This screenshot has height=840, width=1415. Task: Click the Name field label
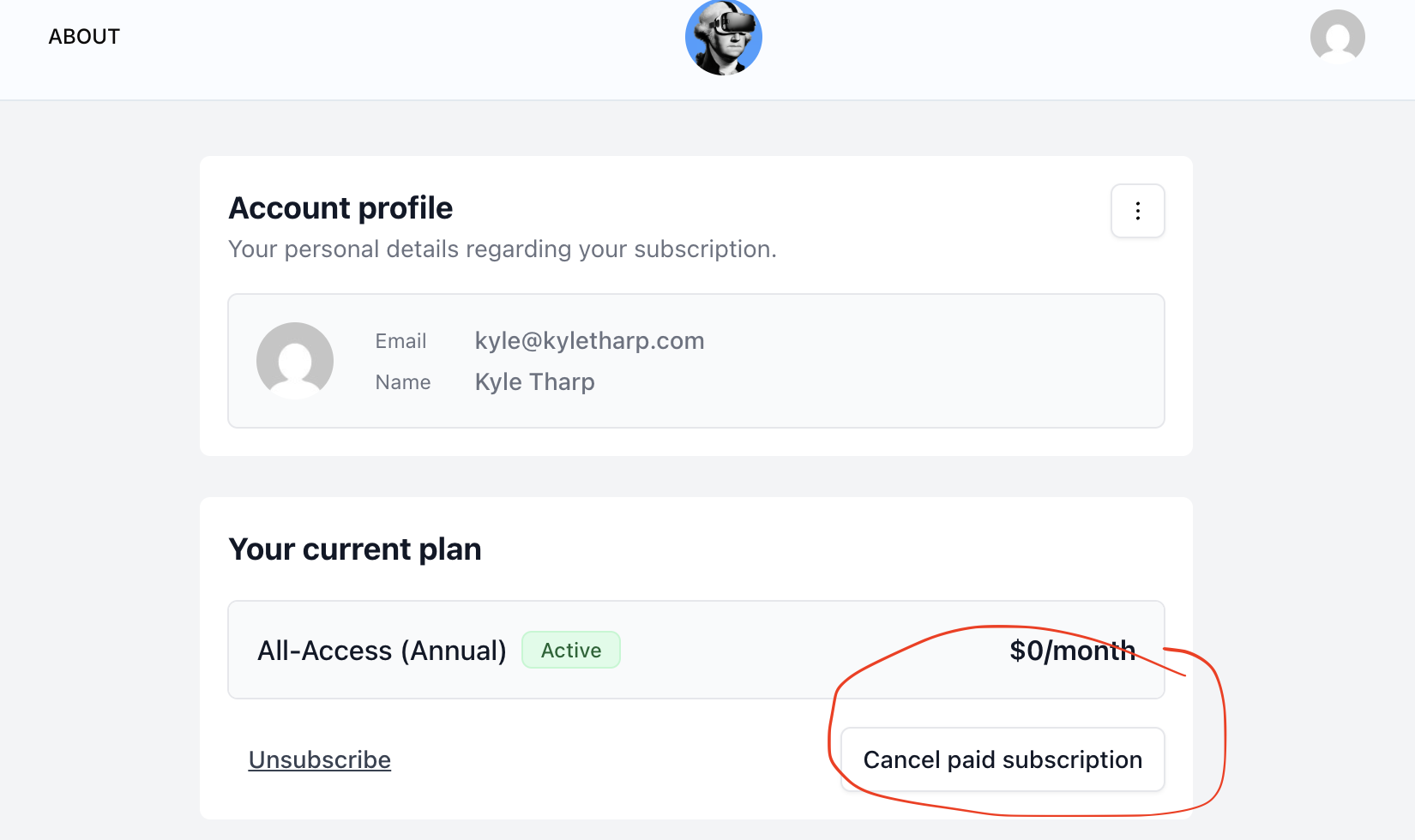(x=403, y=382)
